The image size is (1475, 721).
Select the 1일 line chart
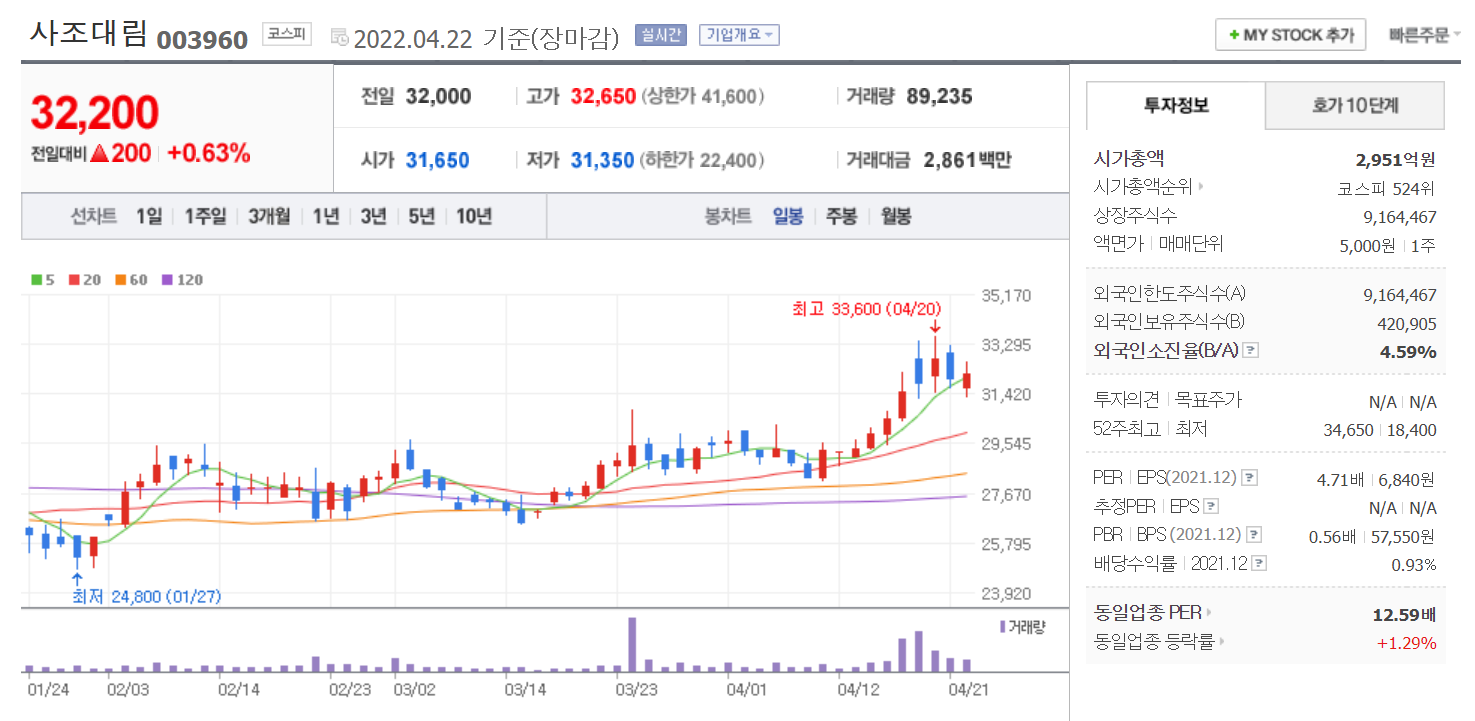pos(149,216)
